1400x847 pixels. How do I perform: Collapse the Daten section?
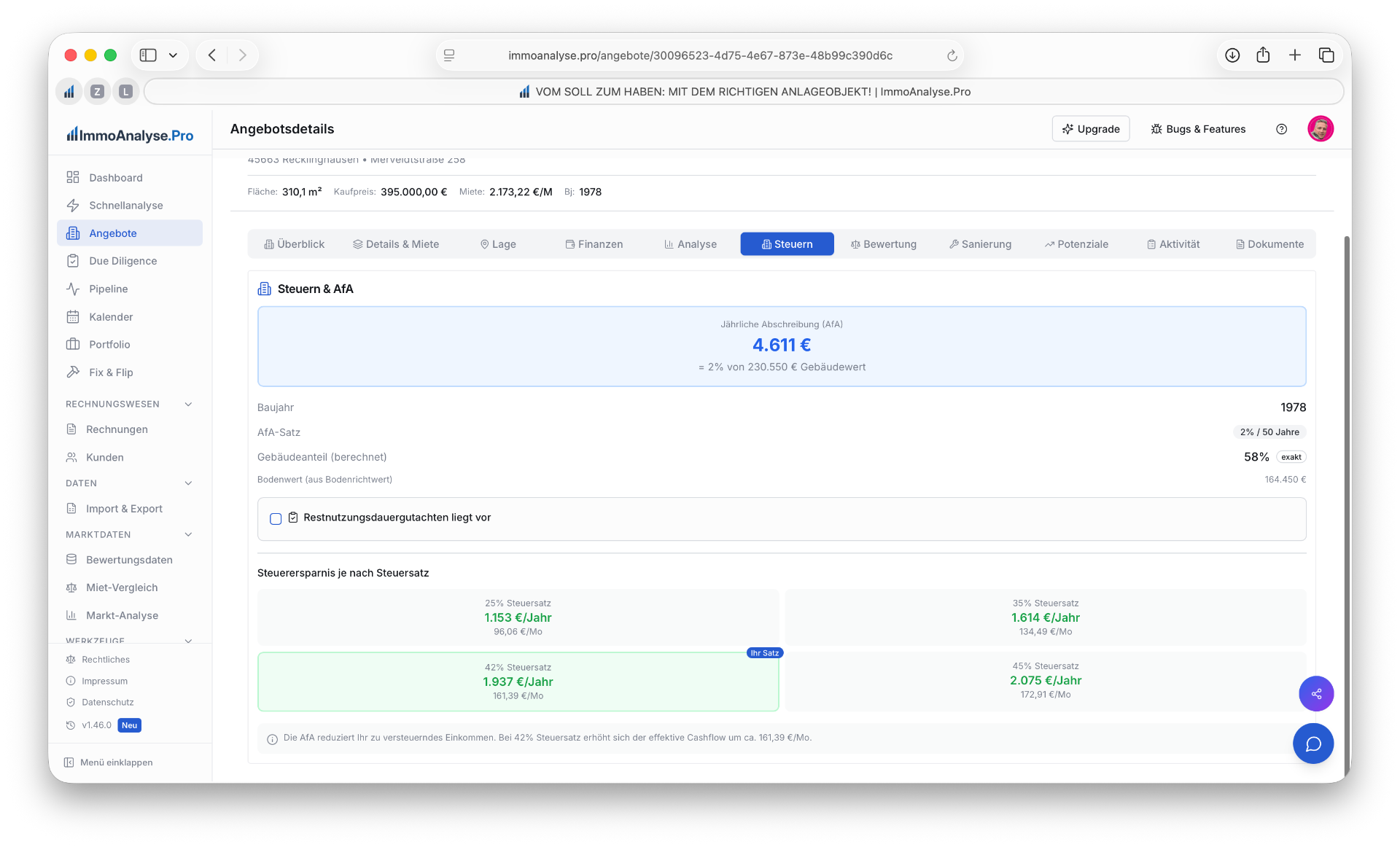tap(188, 483)
